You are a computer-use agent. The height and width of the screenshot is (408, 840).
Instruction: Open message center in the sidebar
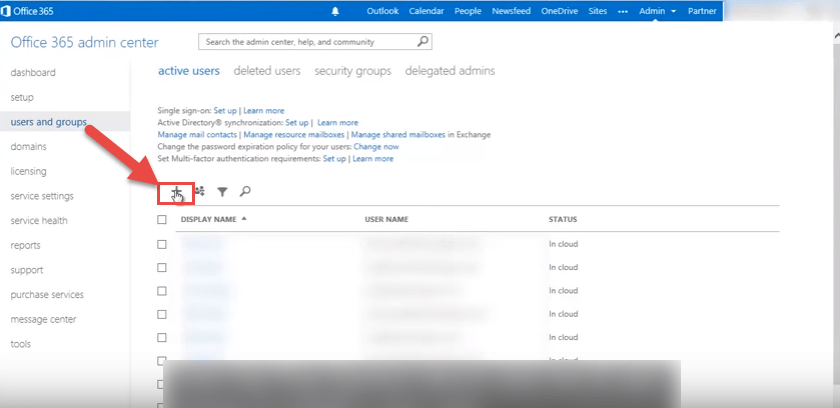(x=43, y=319)
